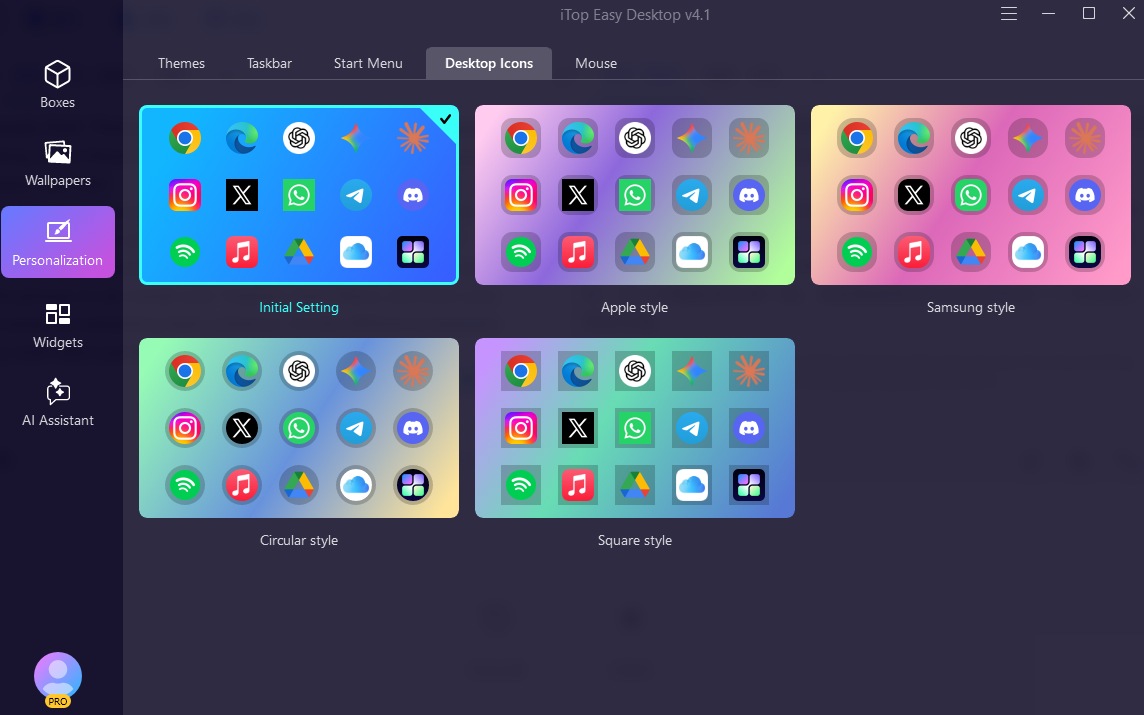
Task: Click the Desktop Icons tab
Action: [x=489, y=63]
